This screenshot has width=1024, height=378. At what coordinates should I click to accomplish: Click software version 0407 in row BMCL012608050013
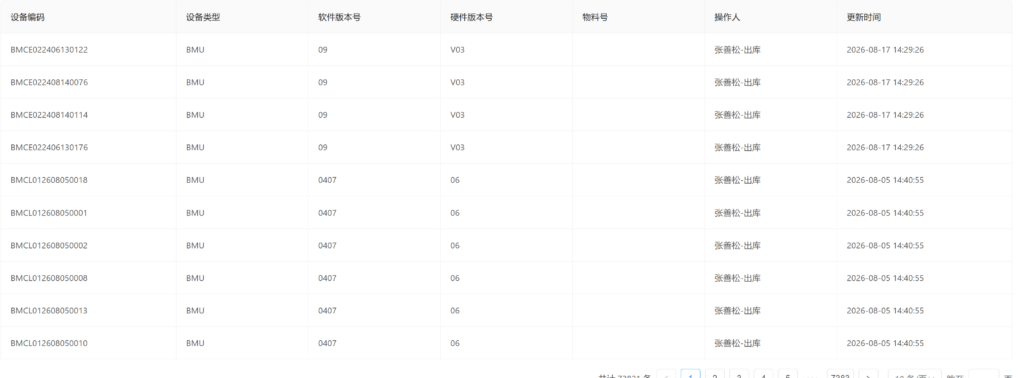pyautogui.click(x=327, y=311)
